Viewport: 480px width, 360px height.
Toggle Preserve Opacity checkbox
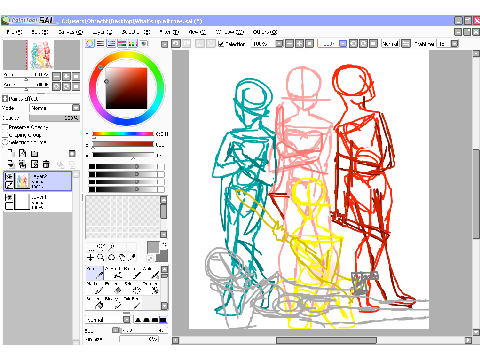(5, 127)
